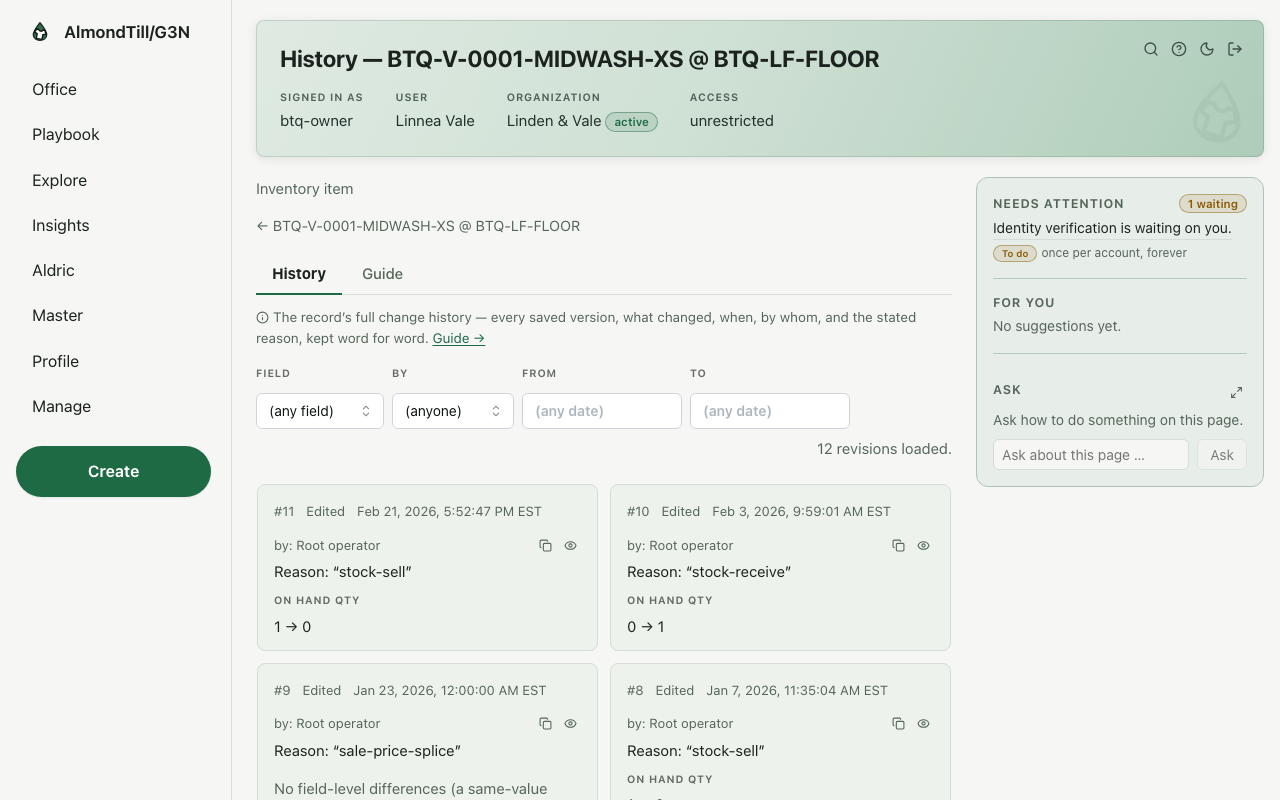The image size is (1280, 800).
Task: Expand the Ask panel
Action: click(1236, 392)
